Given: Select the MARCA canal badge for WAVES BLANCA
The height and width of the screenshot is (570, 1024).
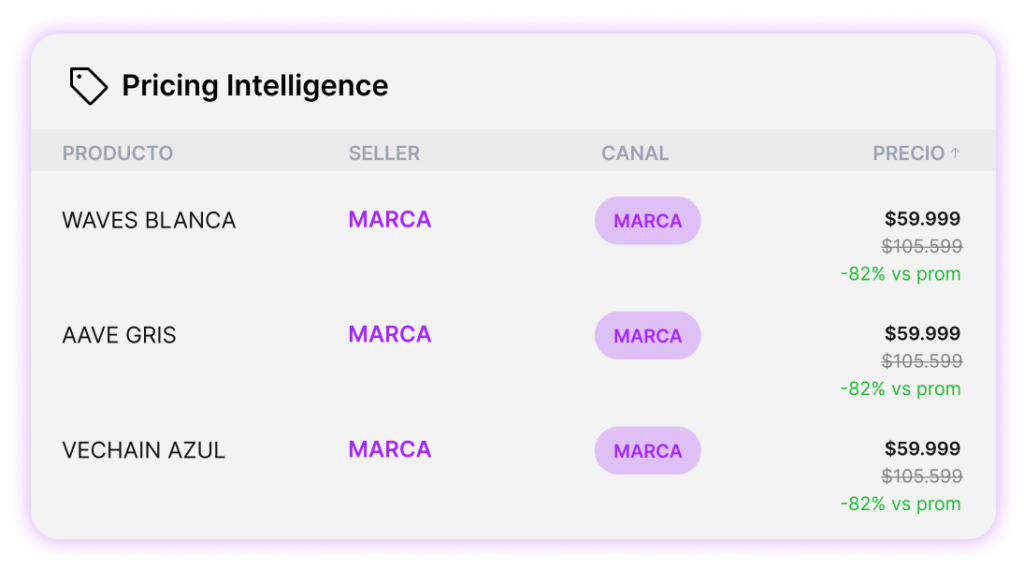Looking at the screenshot, I should [648, 221].
